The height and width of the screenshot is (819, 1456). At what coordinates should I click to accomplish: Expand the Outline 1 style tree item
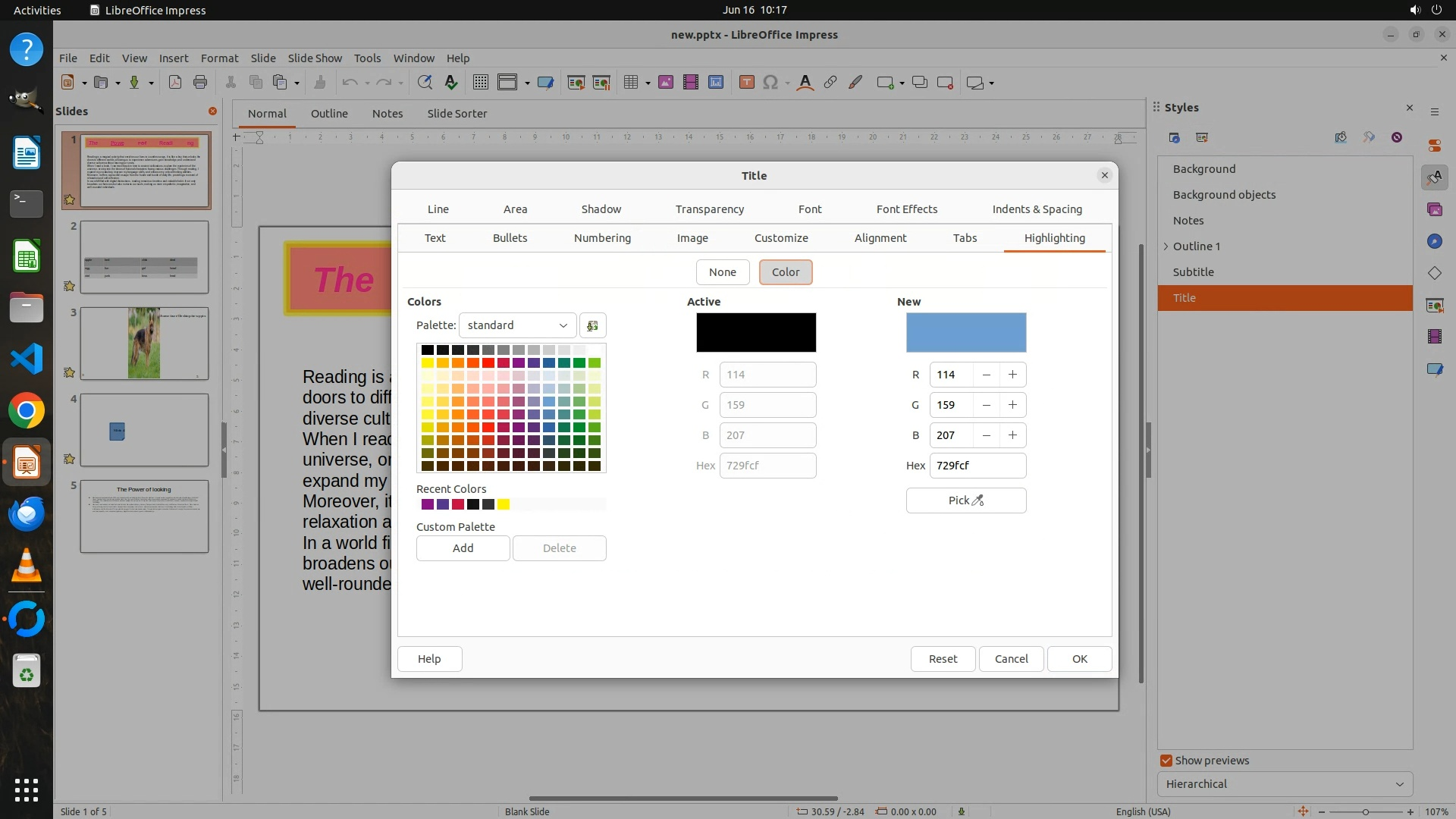pos(1166,246)
